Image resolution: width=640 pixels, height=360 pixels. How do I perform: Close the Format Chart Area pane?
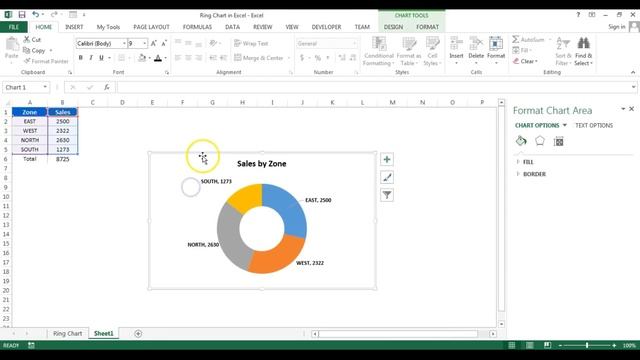click(631, 109)
